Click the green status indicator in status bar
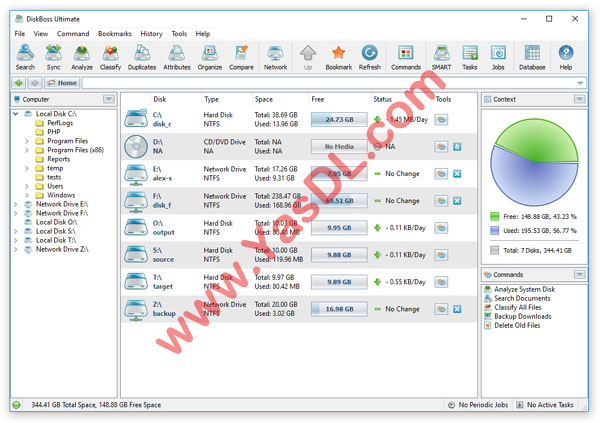 16,405
